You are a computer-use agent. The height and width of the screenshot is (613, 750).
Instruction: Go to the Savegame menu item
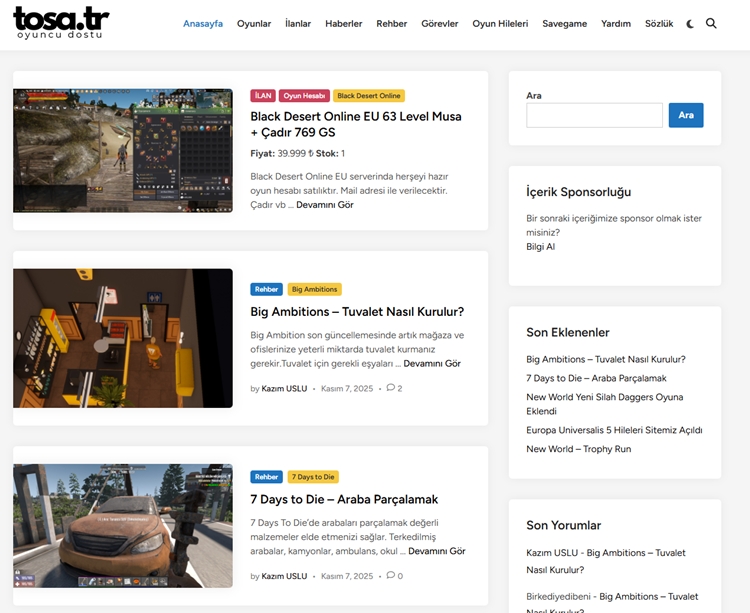pos(564,24)
